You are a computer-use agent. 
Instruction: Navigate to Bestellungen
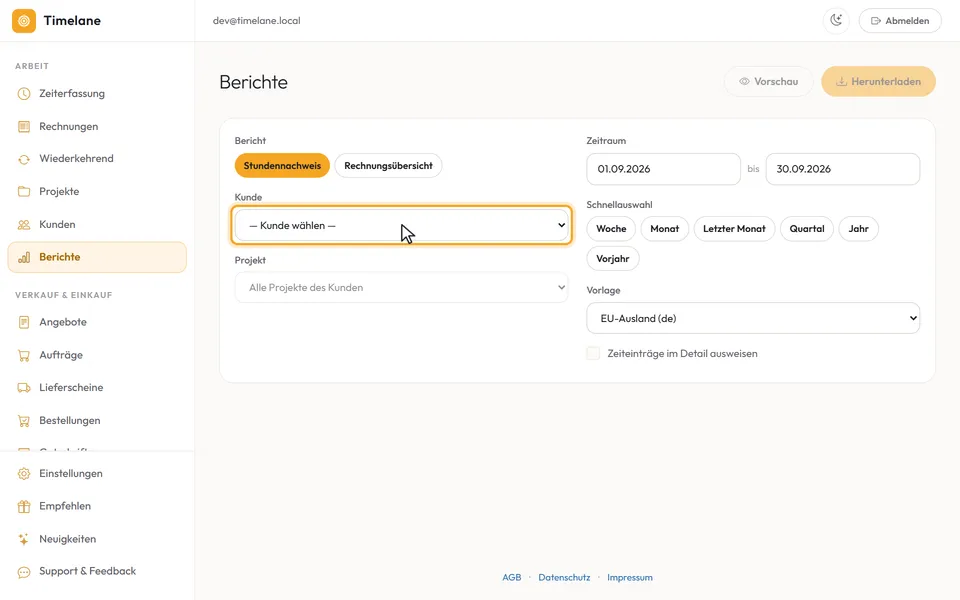click(x=97, y=421)
